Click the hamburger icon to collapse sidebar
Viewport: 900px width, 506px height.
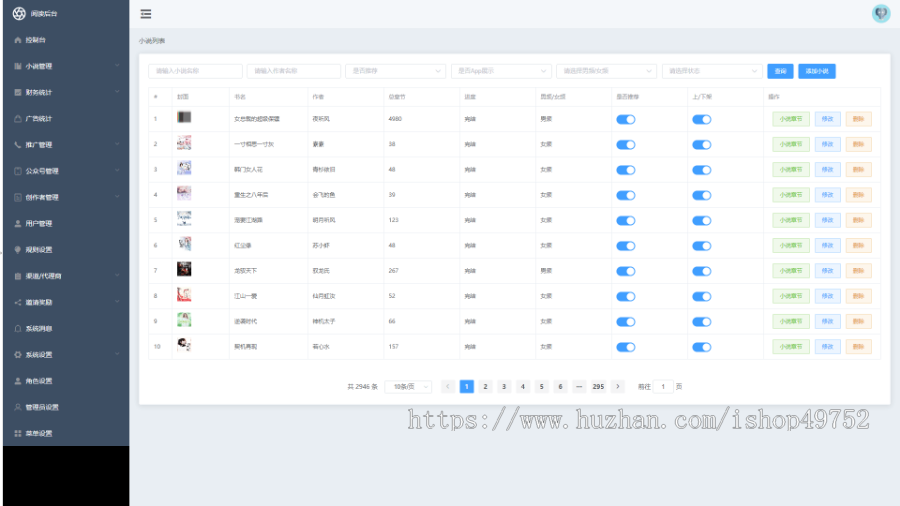[x=146, y=14]
